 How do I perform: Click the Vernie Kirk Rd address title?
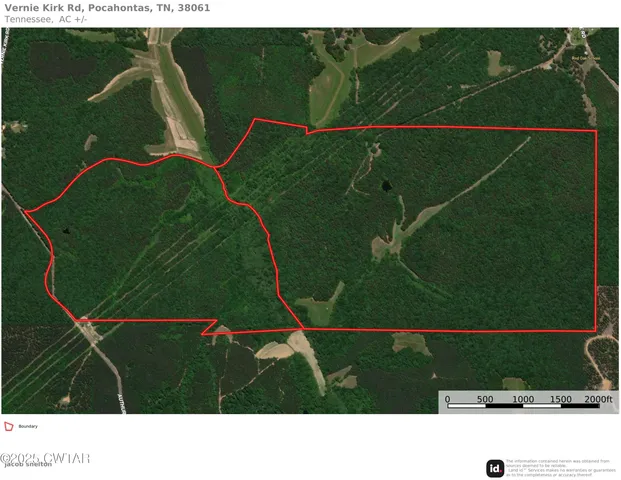(x=107, y=8)
